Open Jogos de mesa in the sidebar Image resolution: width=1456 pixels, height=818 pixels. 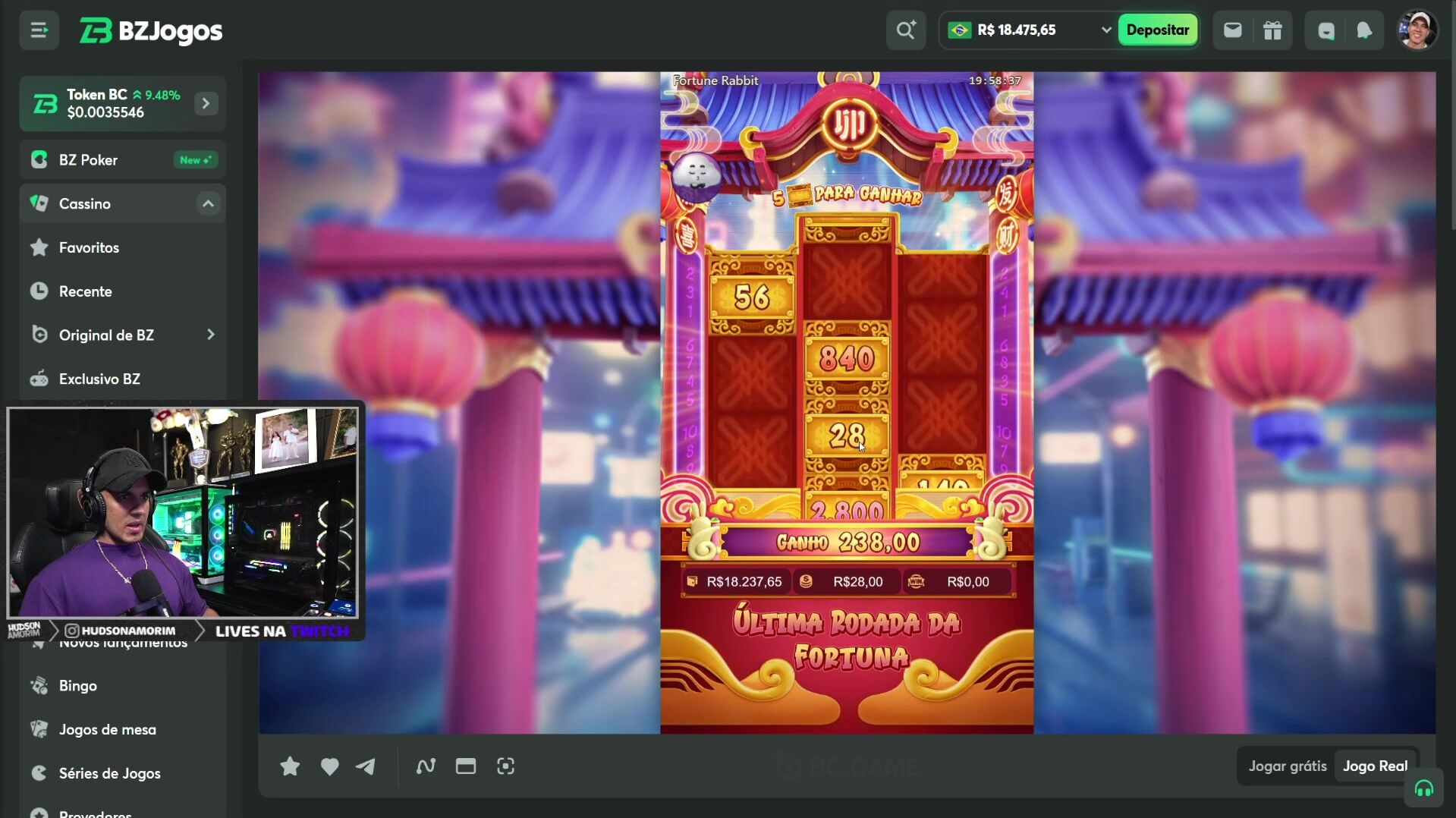123,729
